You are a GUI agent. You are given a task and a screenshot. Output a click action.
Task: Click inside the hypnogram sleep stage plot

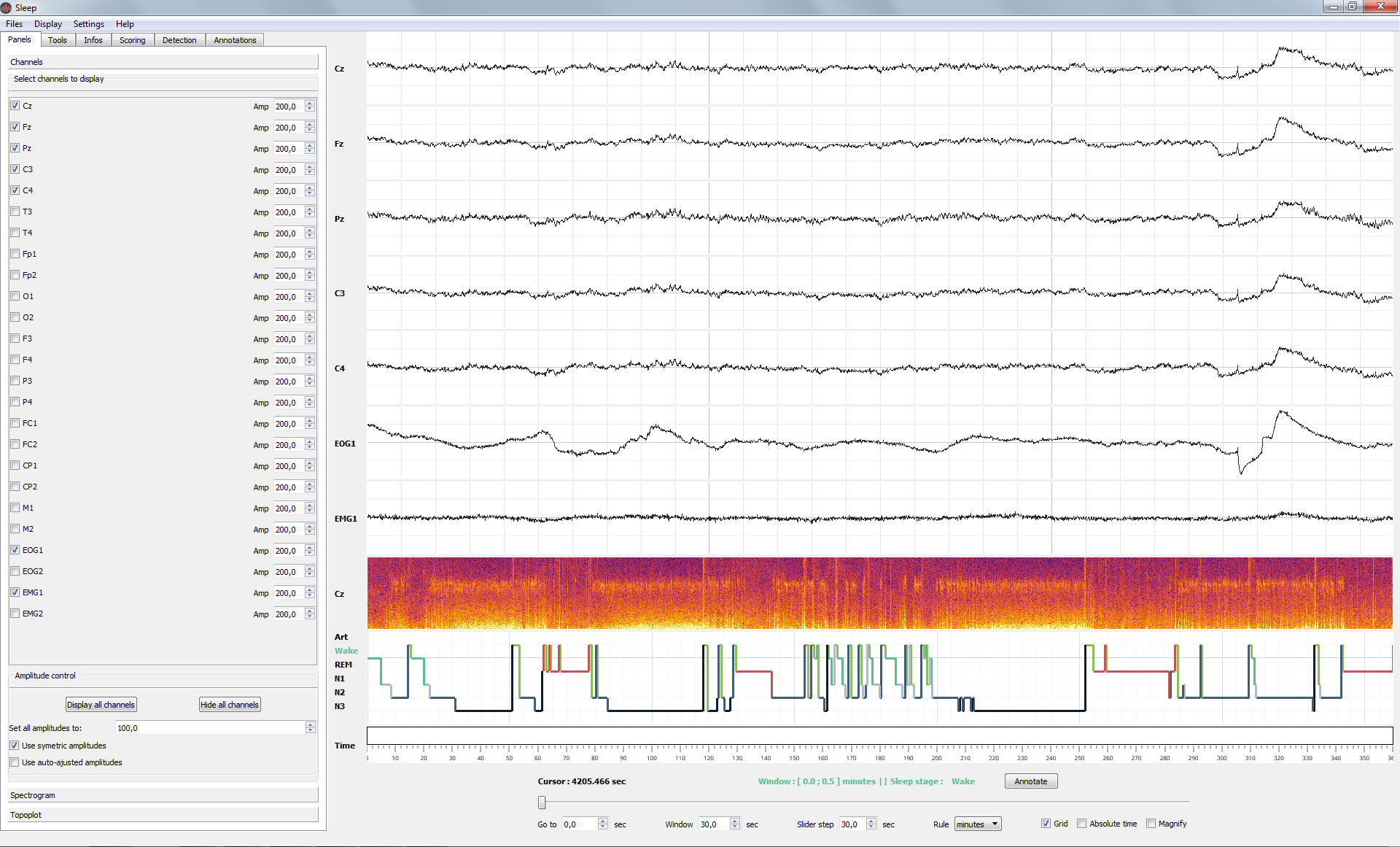879,678
